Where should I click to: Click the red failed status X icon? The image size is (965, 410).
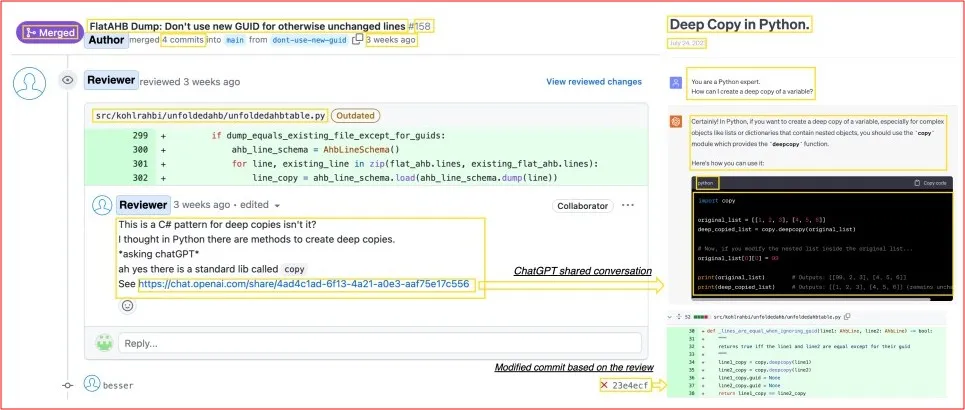pos(604,385)
